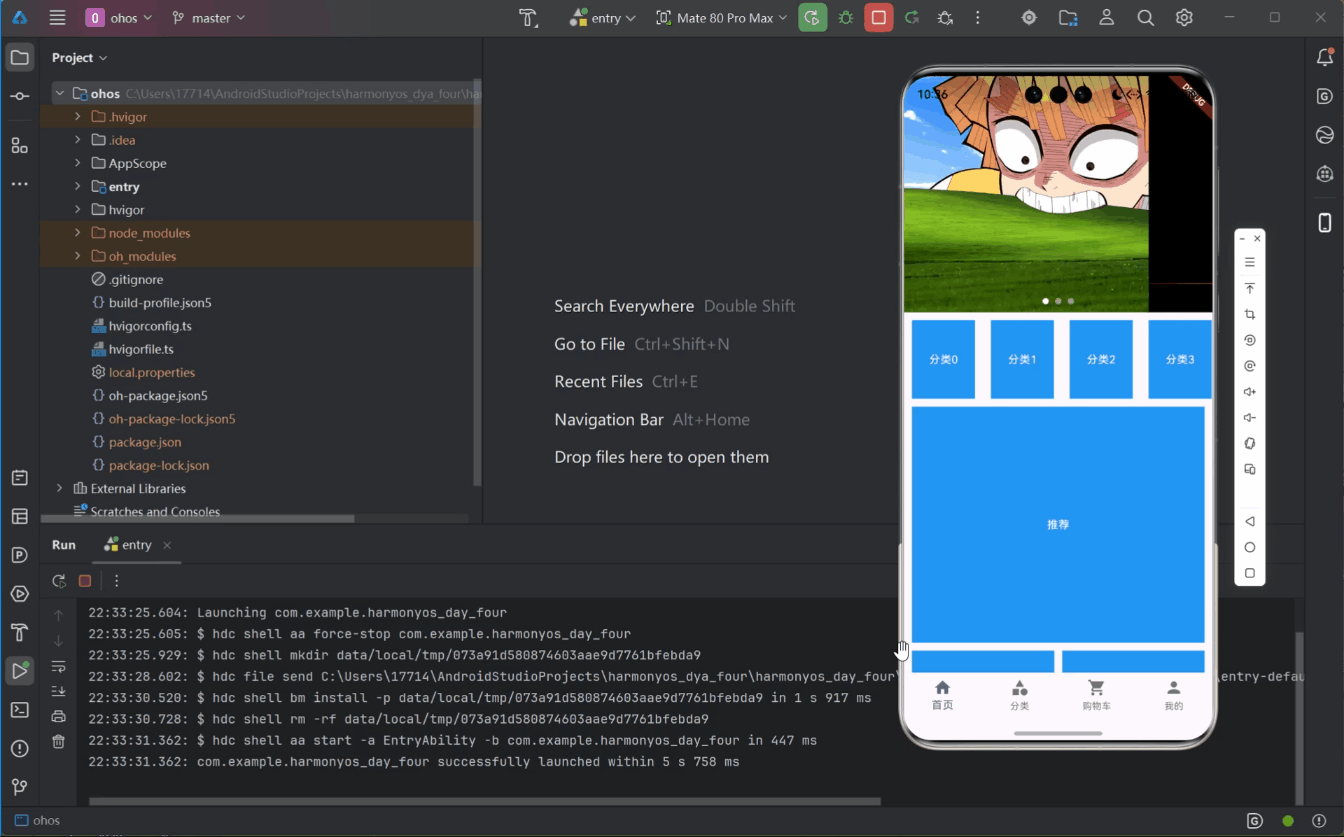Click the account profile icon
This screenshot has width=1344, height=837.
1107,18
